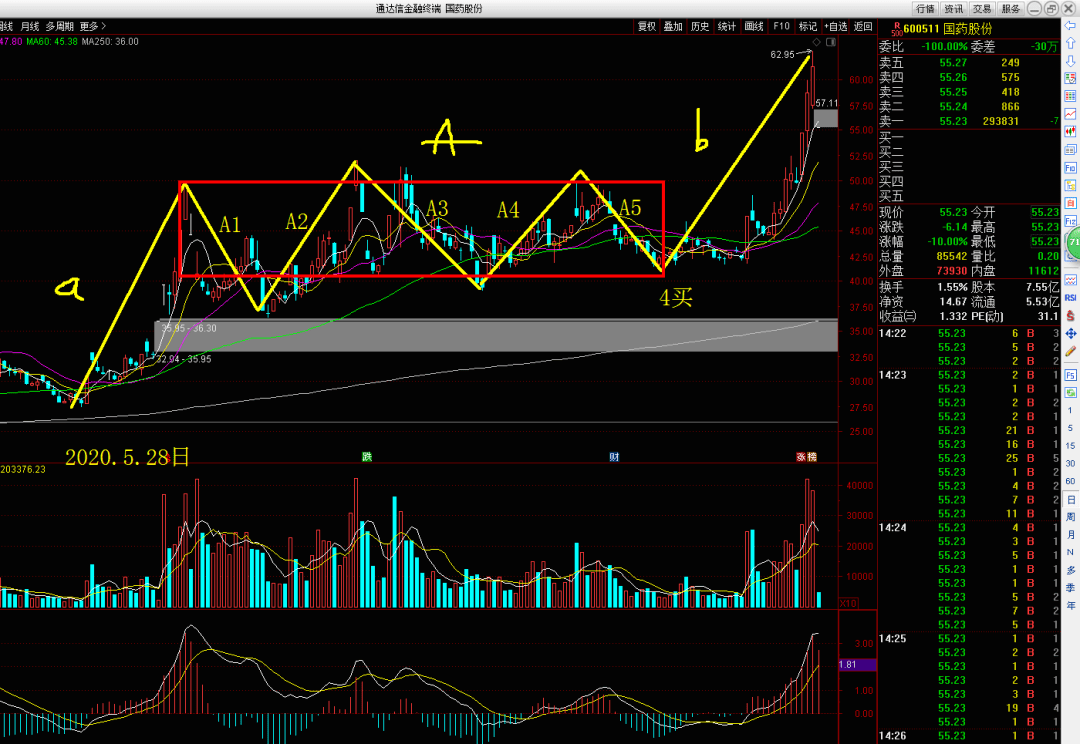Open the 资讯 menu in title bar

tap(954, 8)
